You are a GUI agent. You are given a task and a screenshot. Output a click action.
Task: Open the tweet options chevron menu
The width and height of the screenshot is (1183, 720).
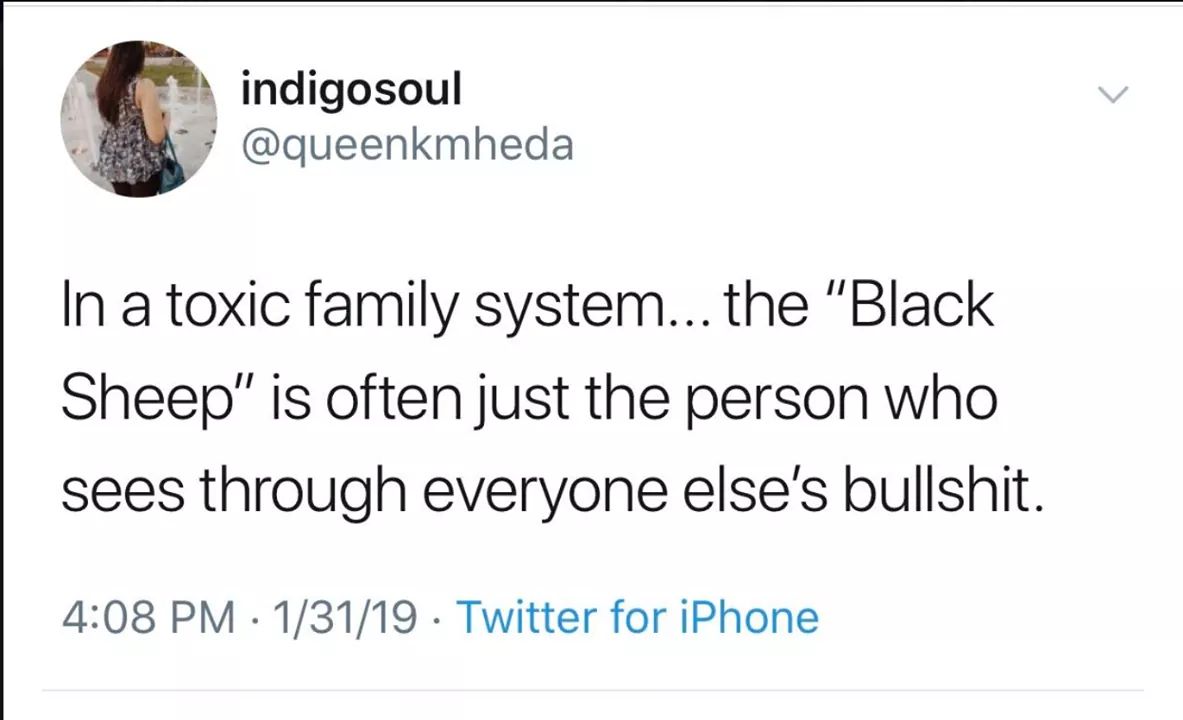point(1113,96)
